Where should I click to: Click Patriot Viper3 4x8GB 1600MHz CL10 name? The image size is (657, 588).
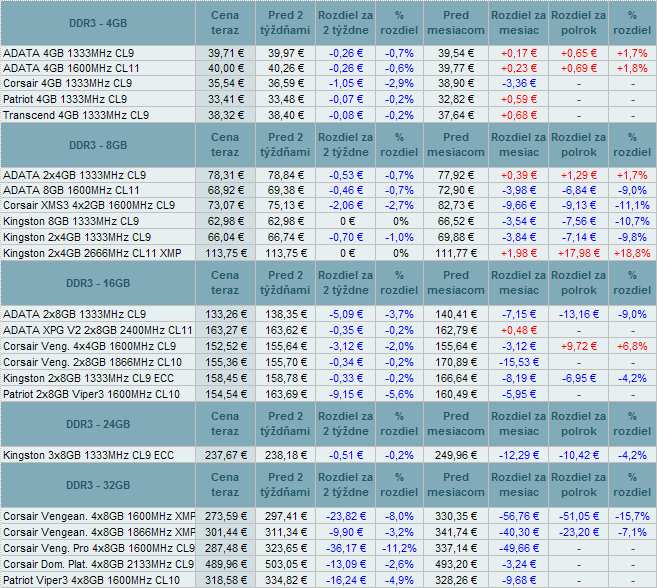pyautogui.click(x=91, y=580)
